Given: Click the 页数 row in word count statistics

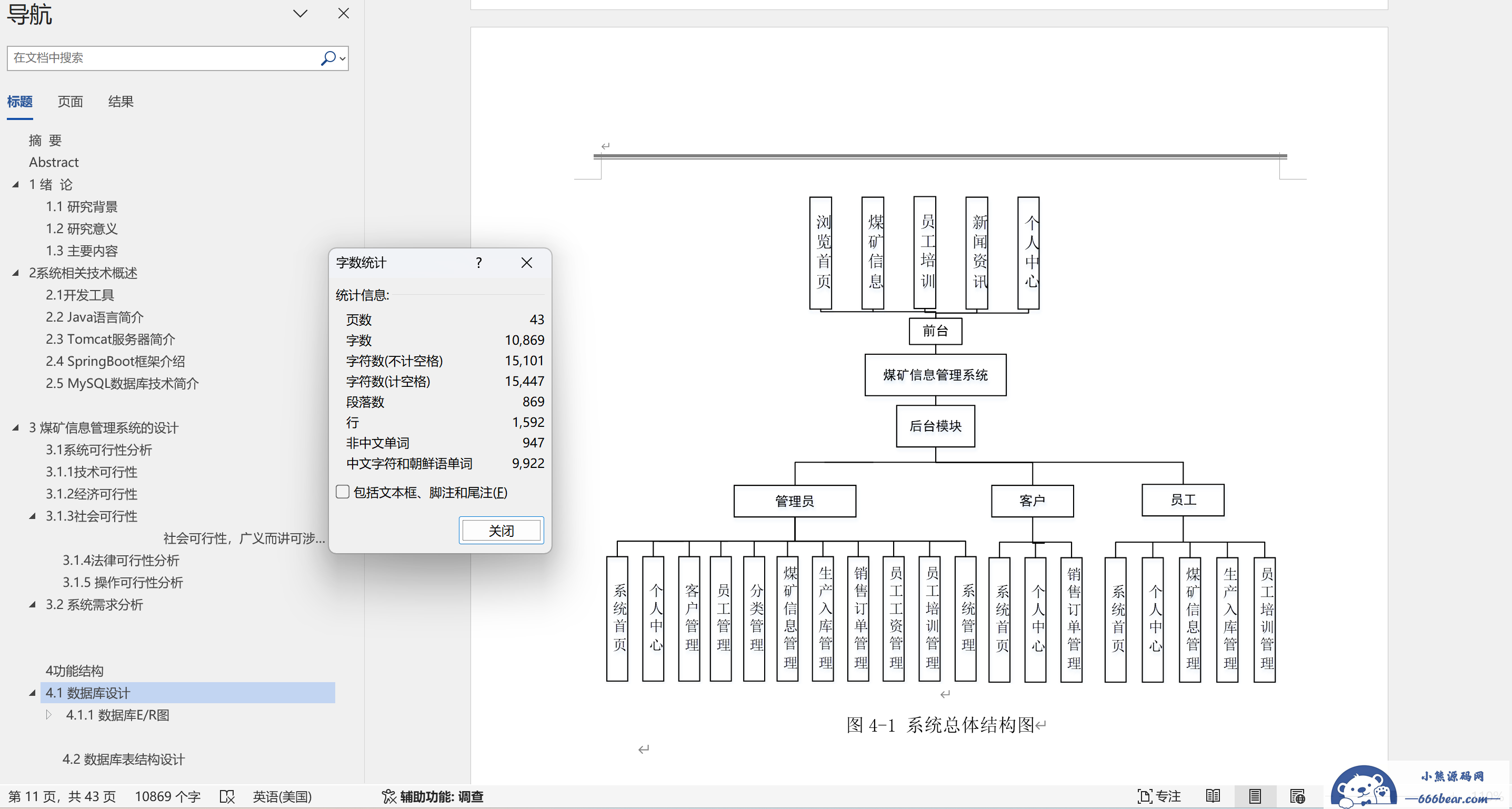Looking at the screenshot, I should (x=445, y=320).
